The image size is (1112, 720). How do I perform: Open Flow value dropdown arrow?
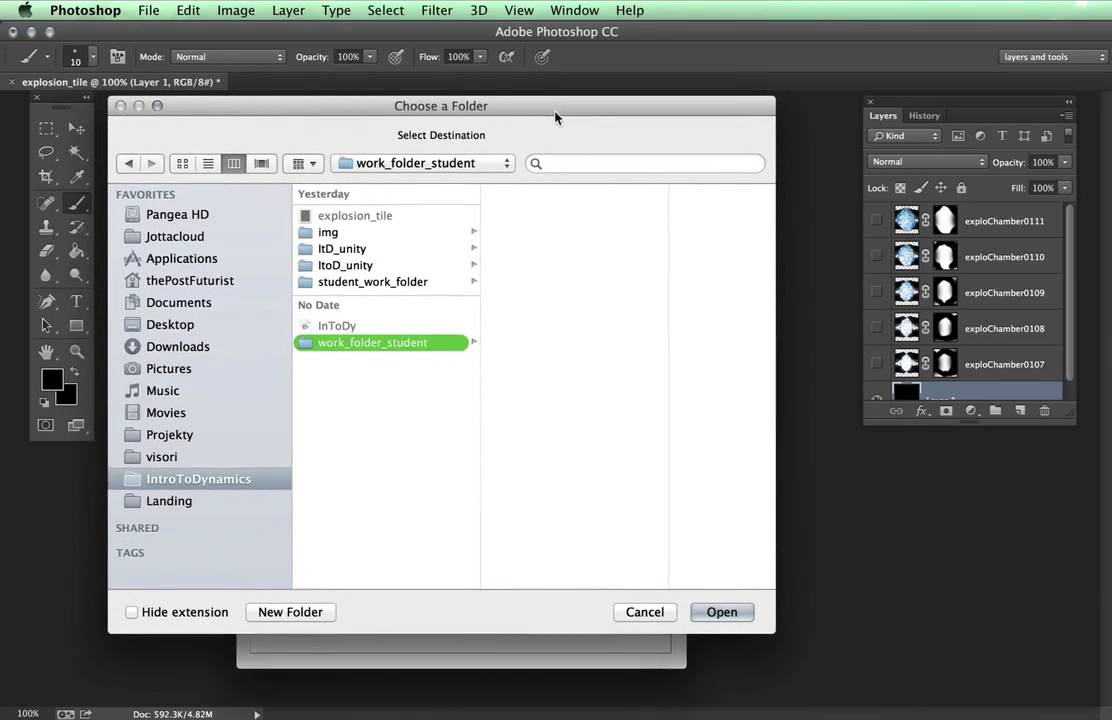tap(481, 57)
